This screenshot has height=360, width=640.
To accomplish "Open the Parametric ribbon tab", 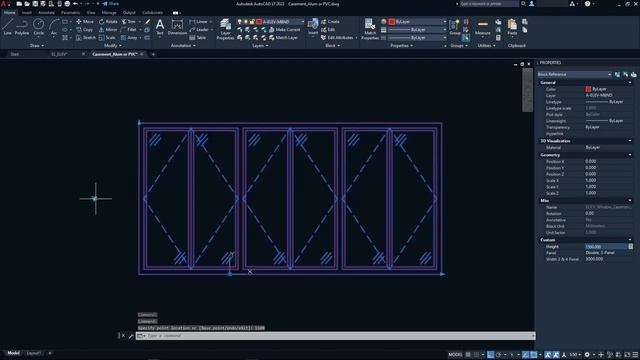I will (x=70, y=13).
